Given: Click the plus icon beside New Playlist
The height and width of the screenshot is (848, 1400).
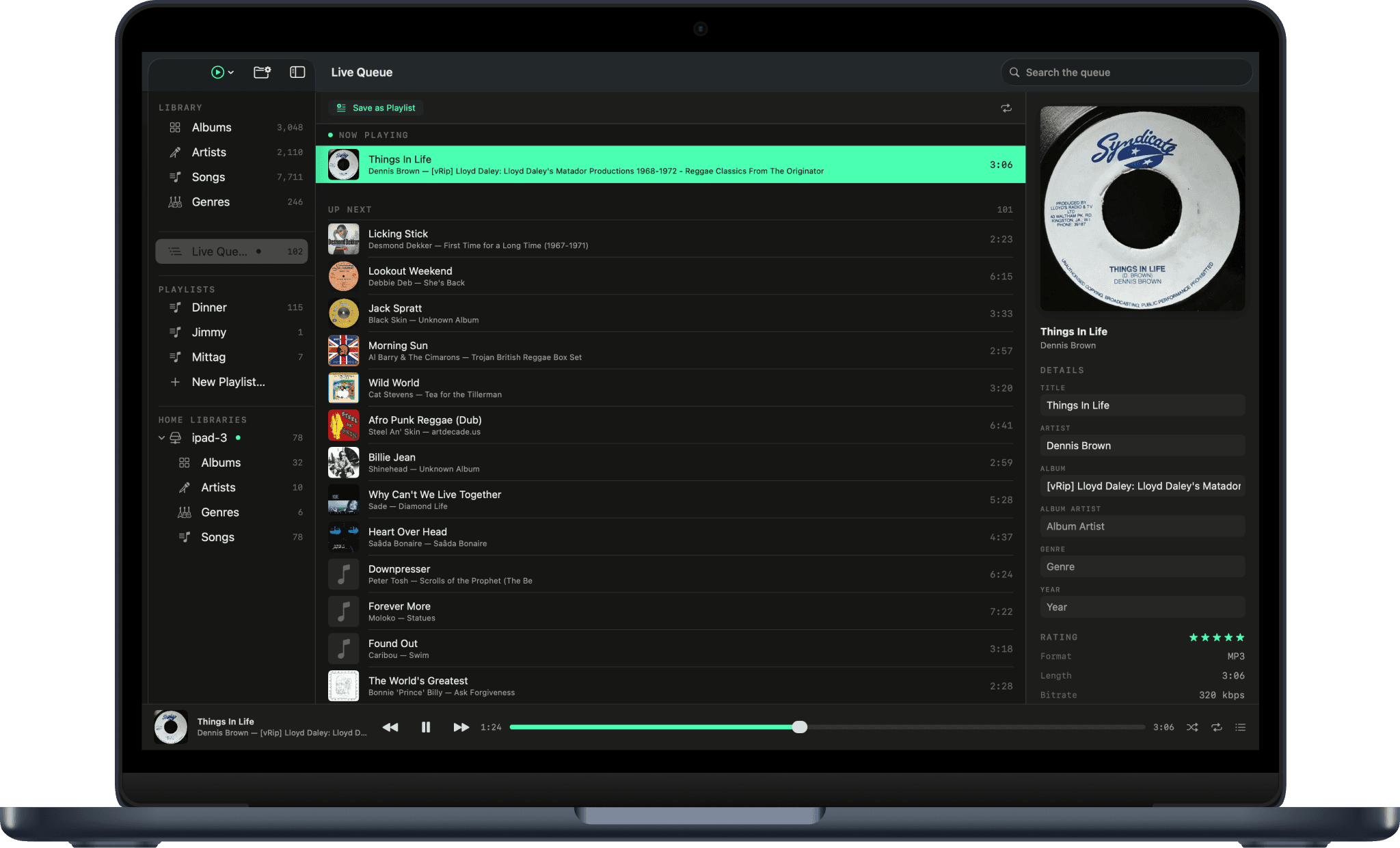Looking at the screenshot, I should 175,382.
